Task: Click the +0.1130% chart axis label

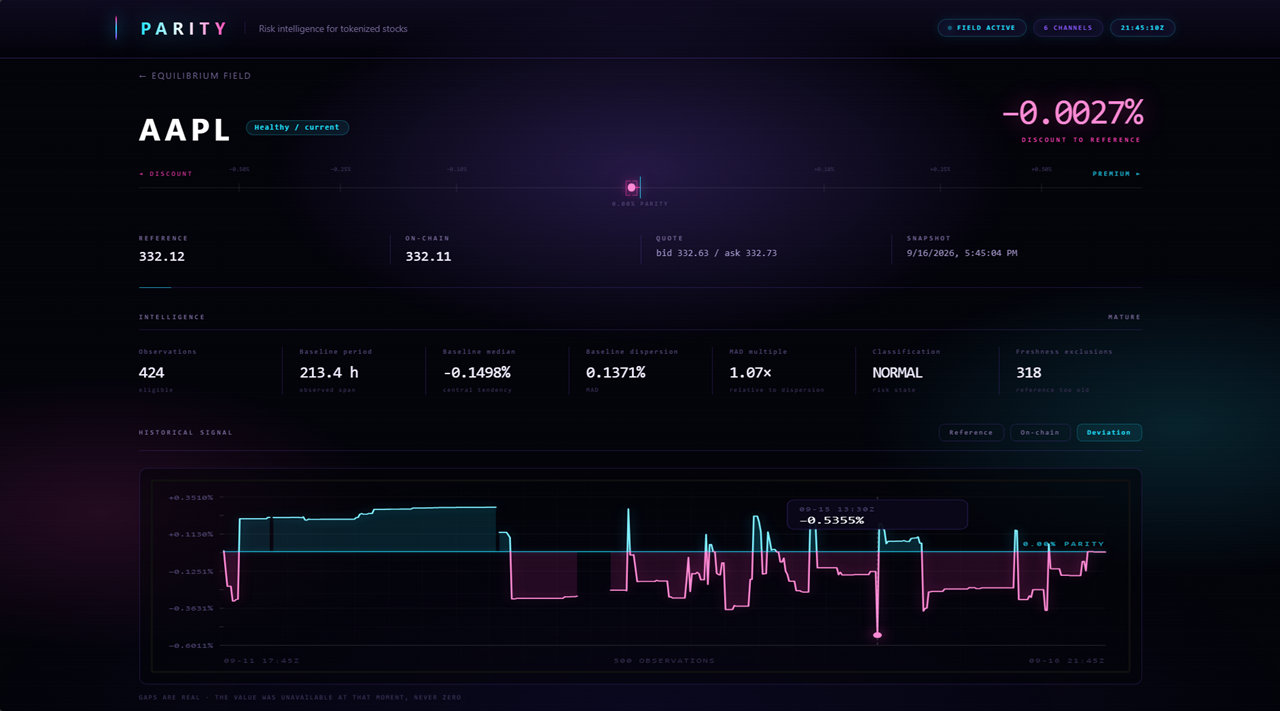Action: tap(191, 535)
